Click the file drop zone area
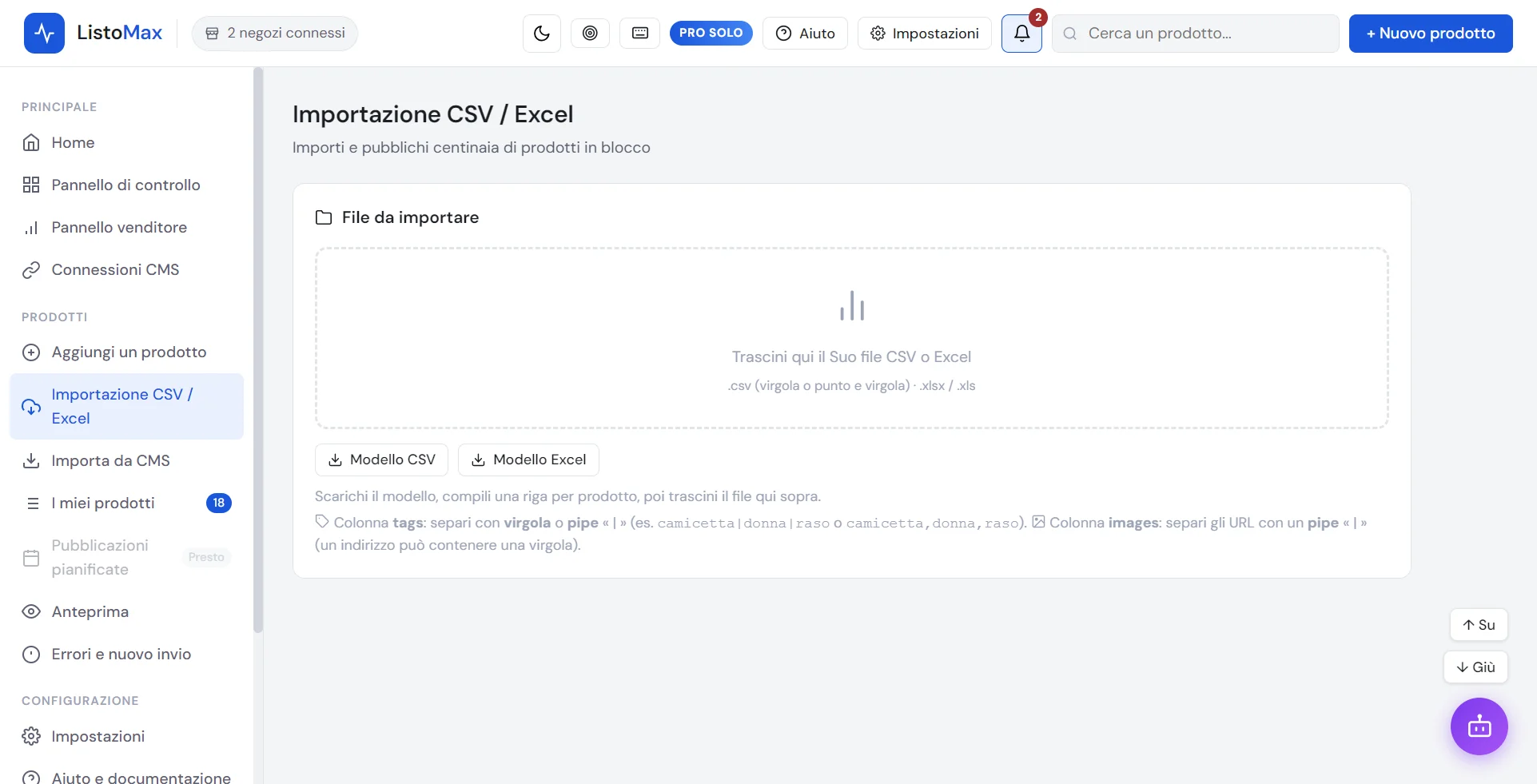 pyautogui.click(x=852, y=338)
